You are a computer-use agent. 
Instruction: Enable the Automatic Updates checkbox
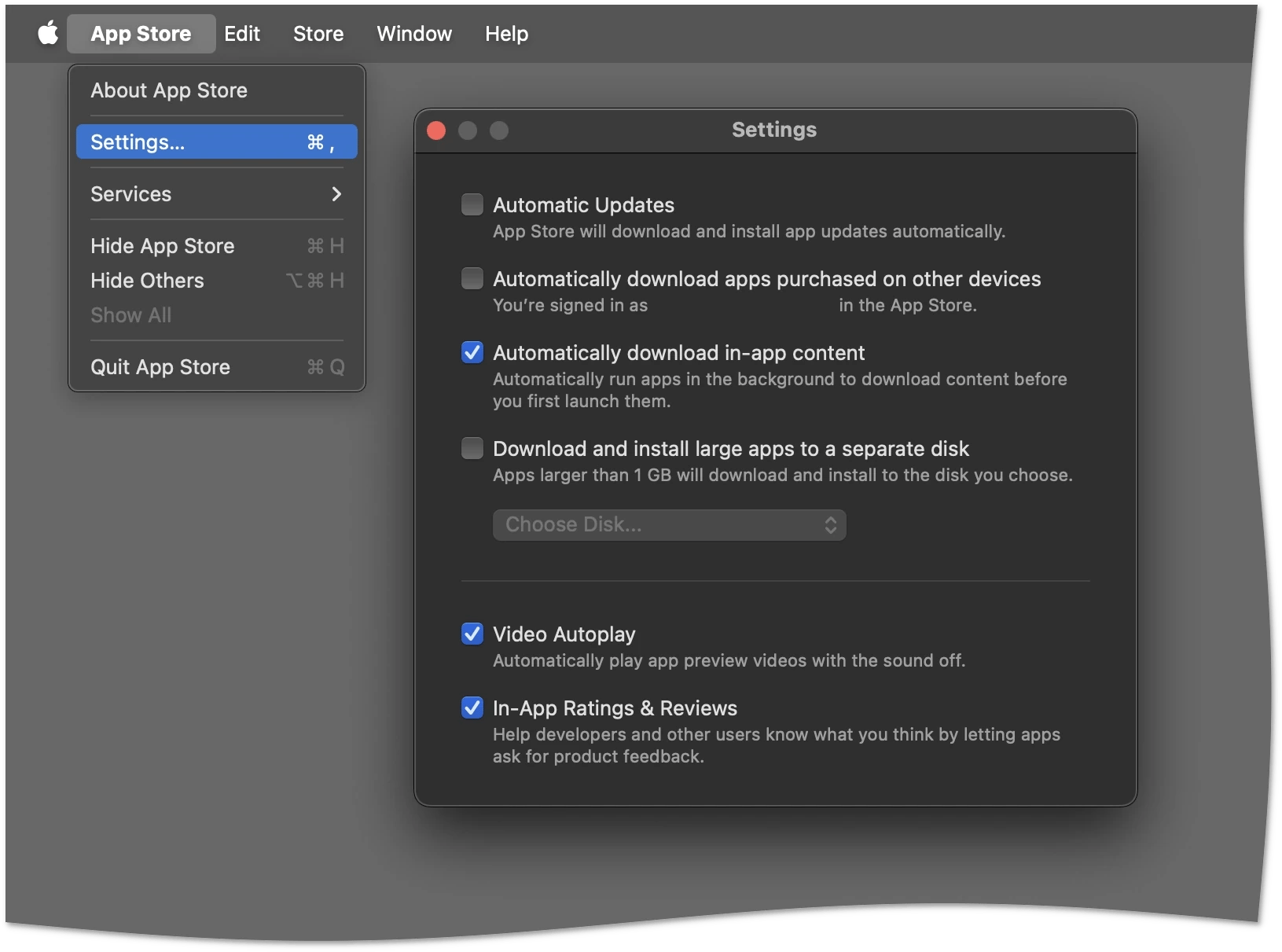point(472,204)
